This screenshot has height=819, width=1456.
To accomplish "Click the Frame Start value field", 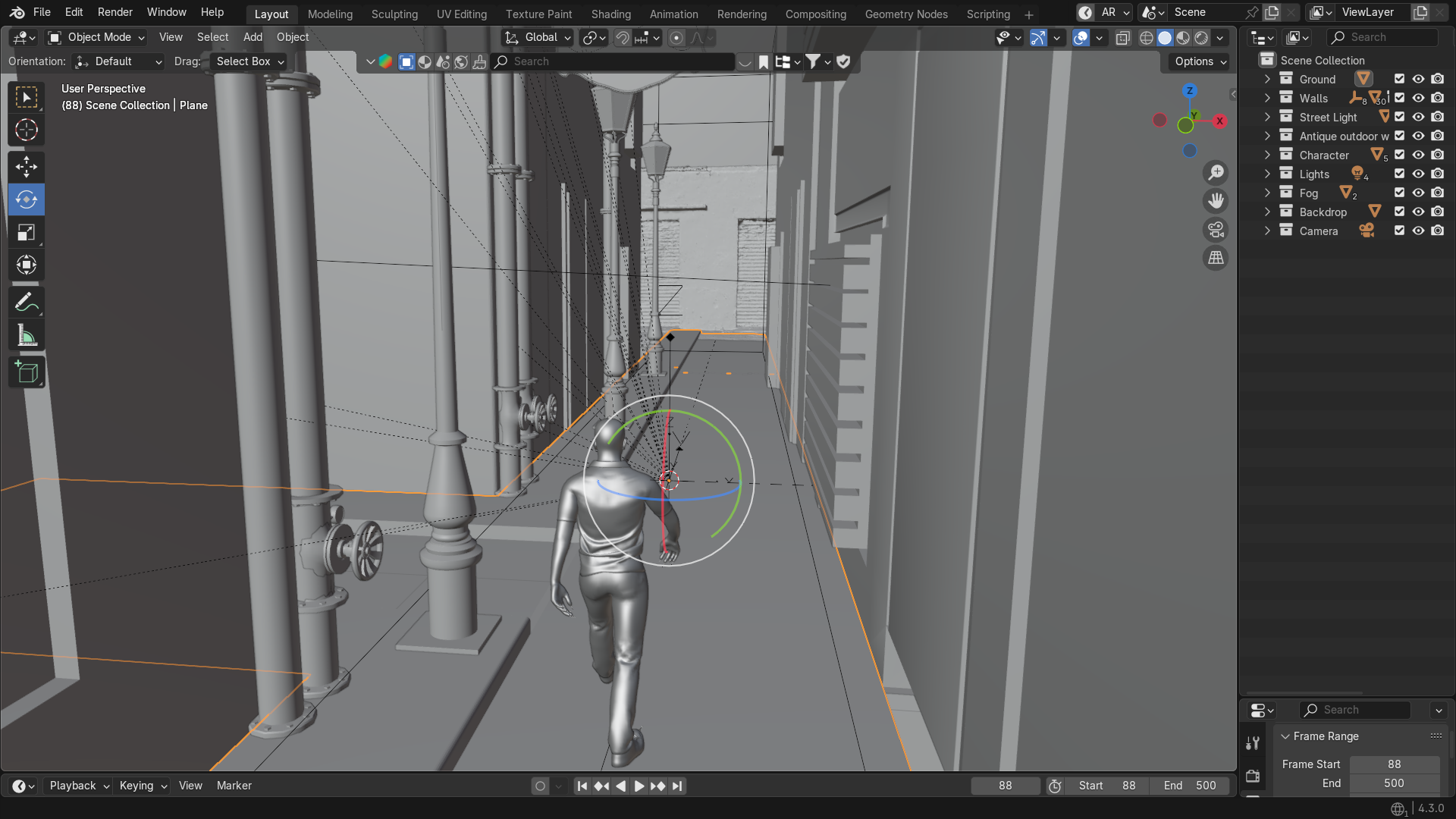I will [x=1394, y=764].
